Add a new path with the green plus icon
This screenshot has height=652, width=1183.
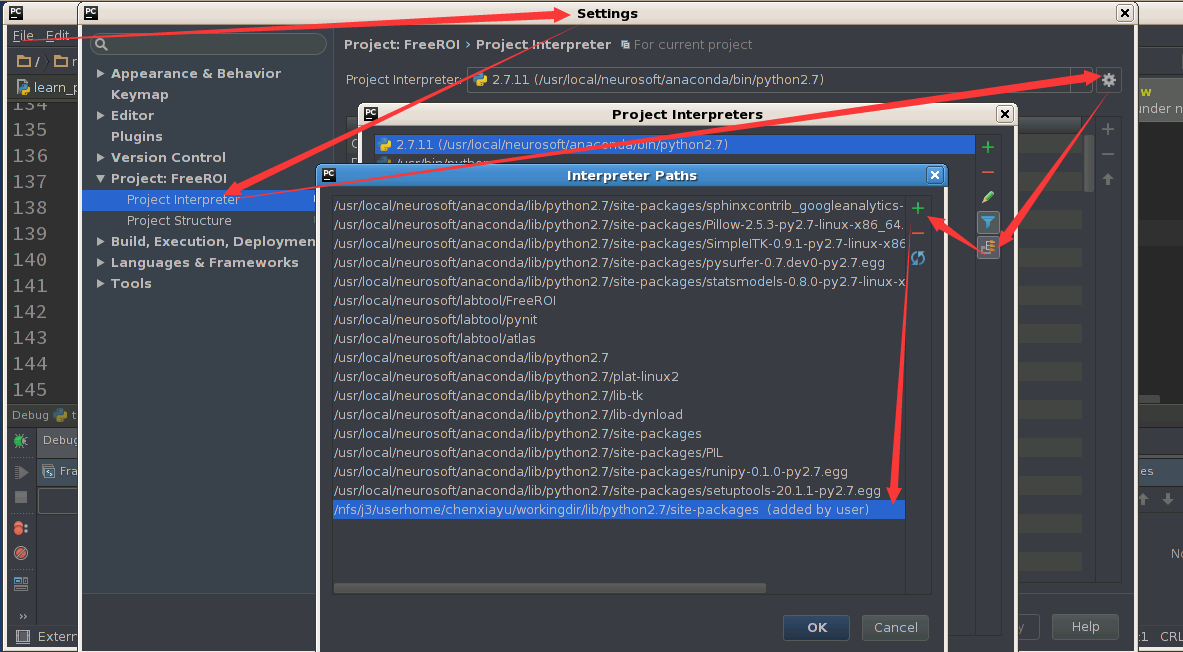tap(918, 208)
